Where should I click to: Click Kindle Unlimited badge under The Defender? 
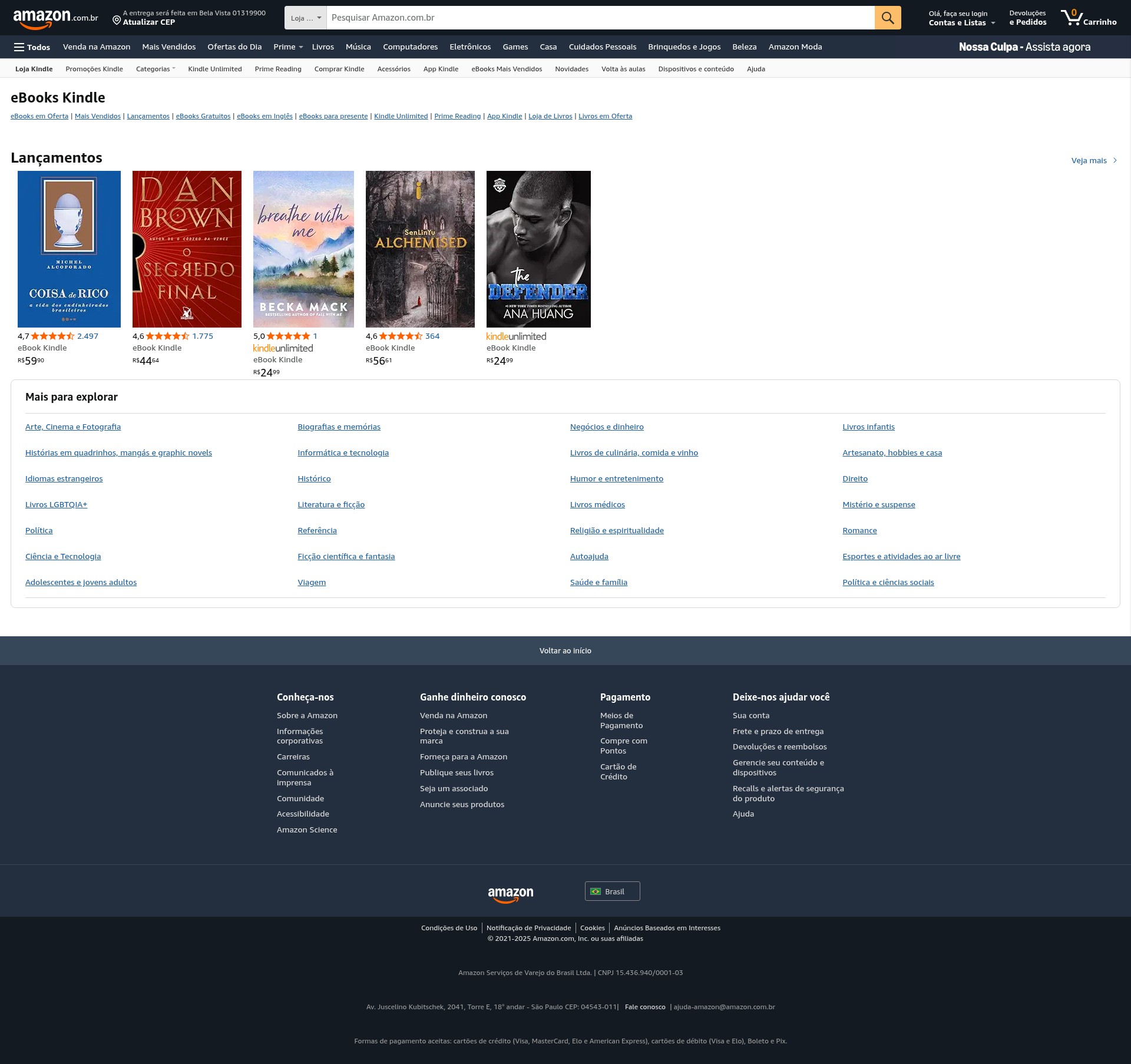click(x=516, y=336)
